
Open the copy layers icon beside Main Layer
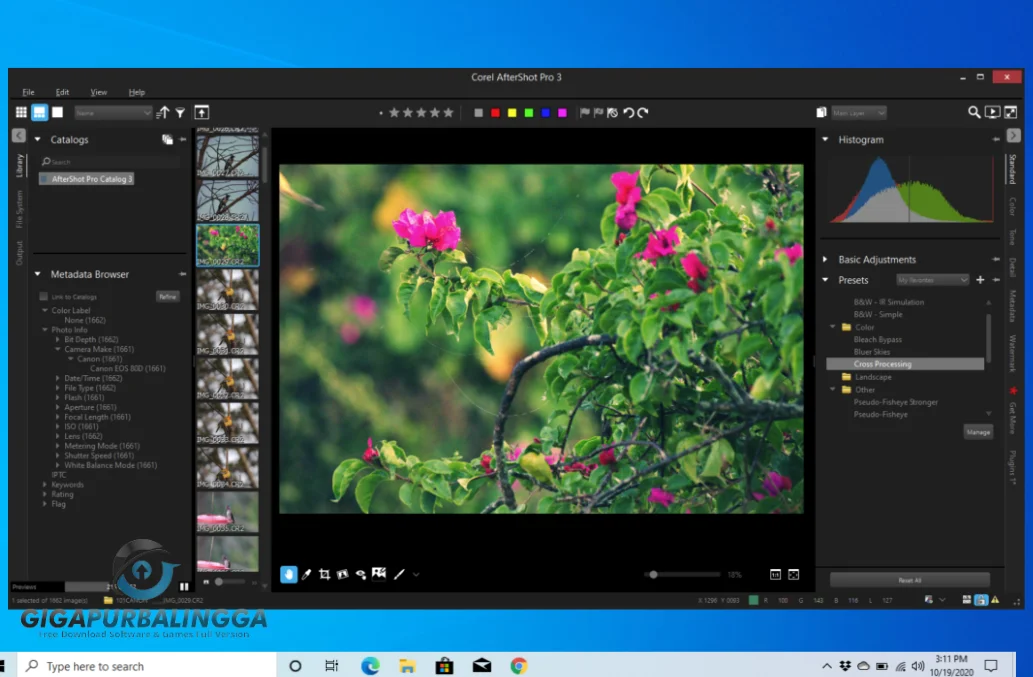coord(822,113)
